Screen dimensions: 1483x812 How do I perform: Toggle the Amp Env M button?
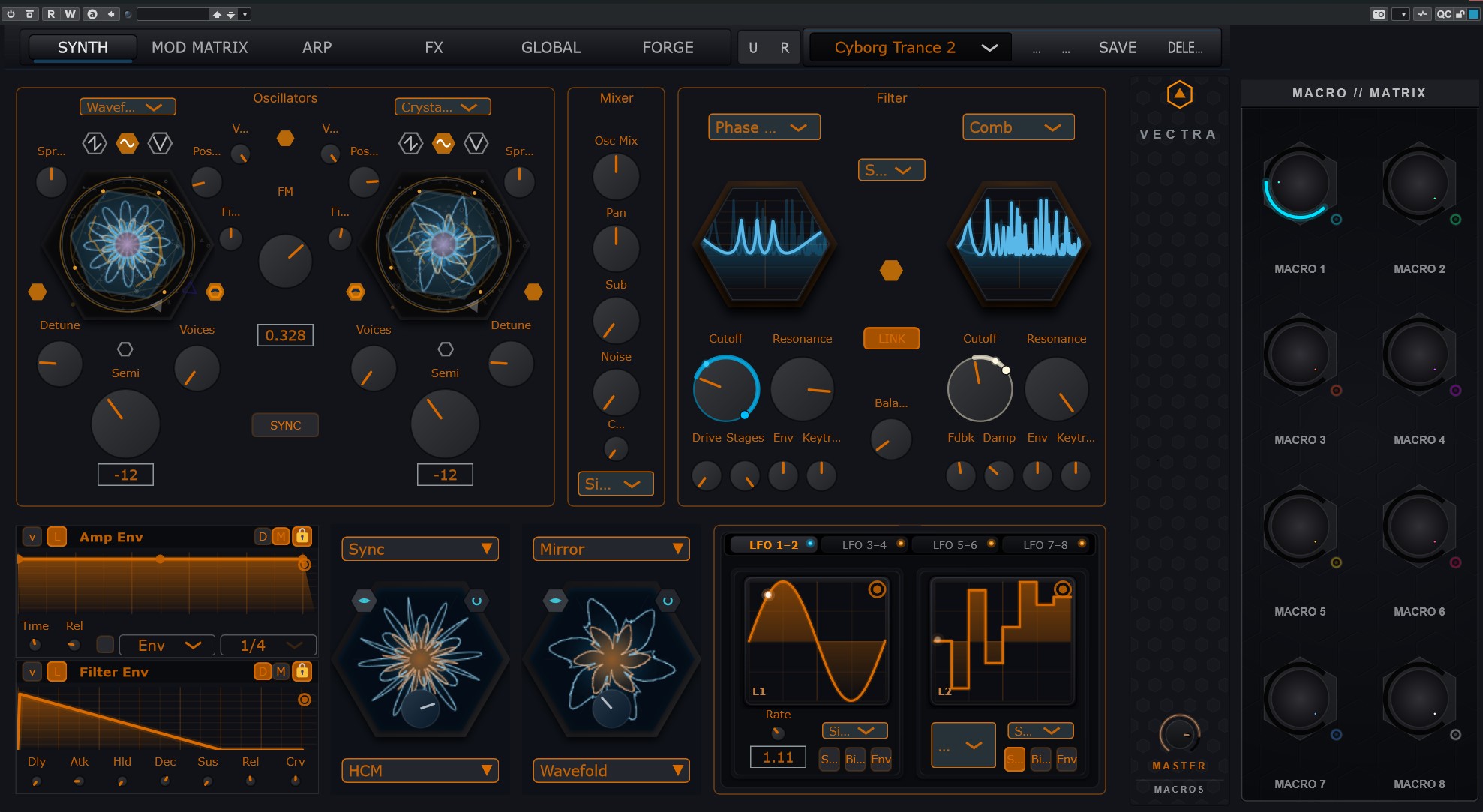coord(281,536)
